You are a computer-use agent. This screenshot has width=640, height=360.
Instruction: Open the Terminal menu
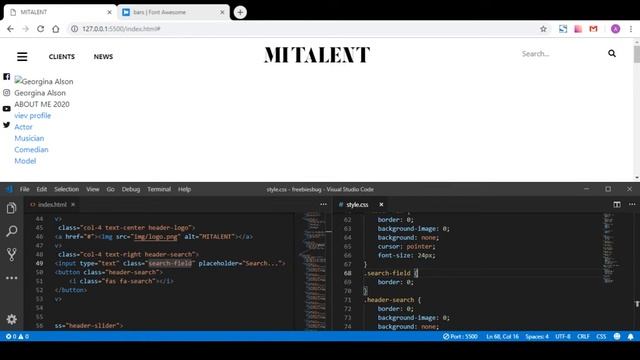click(x=159, y=189)
